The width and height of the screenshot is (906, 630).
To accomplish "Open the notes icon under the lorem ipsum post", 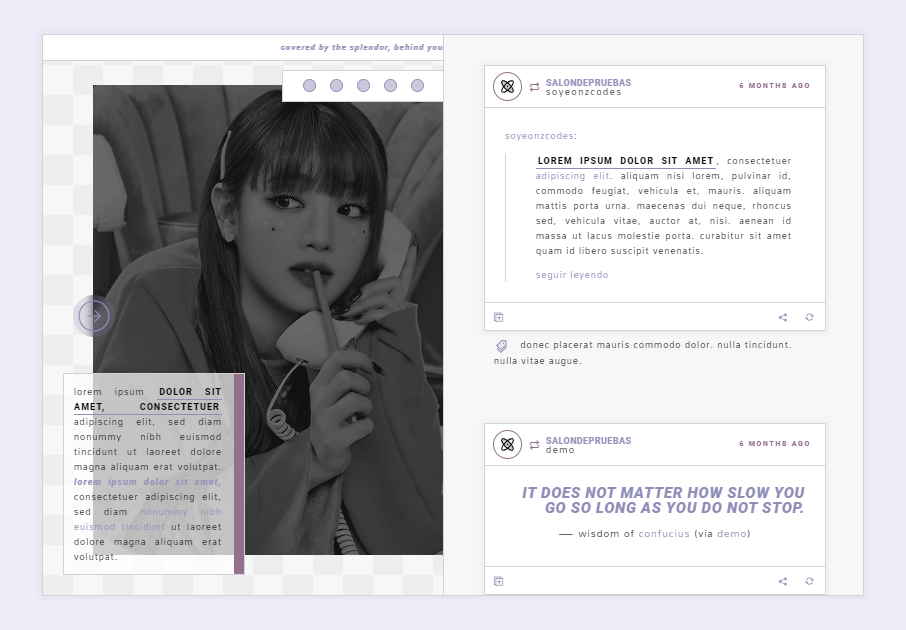I will coord(499,317).
